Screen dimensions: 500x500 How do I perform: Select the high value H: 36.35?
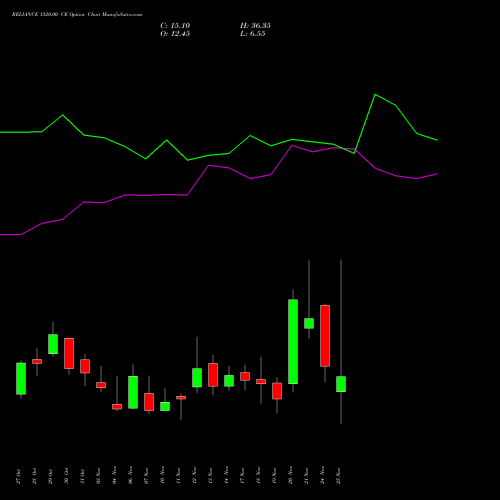coord(255,26)
